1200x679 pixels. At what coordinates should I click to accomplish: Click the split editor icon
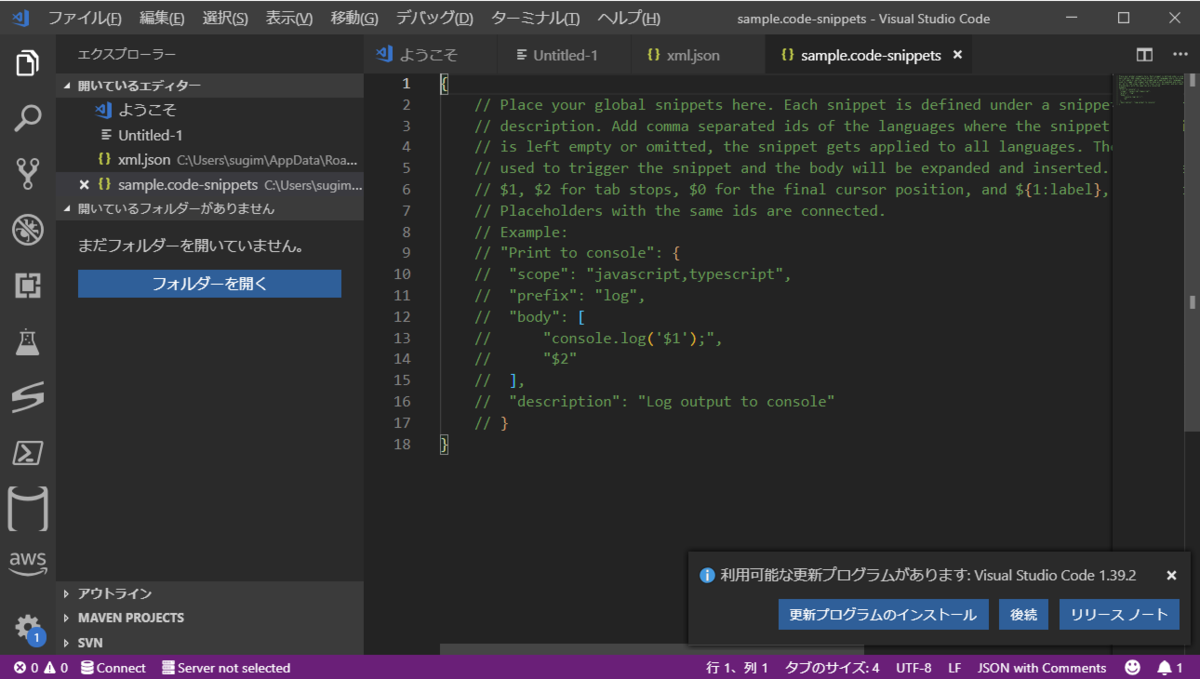[x=1145, y=55]
